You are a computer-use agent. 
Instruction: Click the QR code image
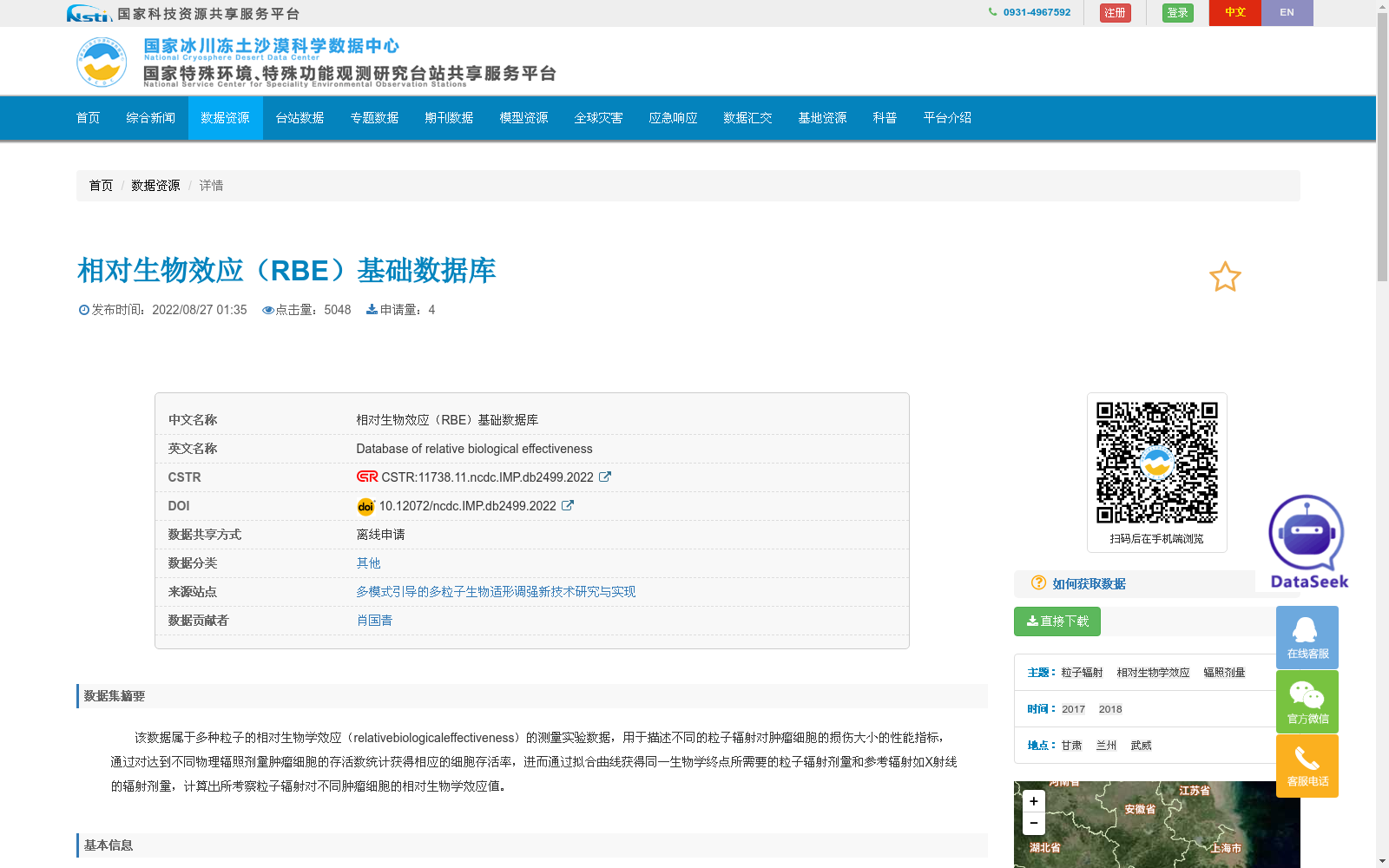tap(1156, 463)
